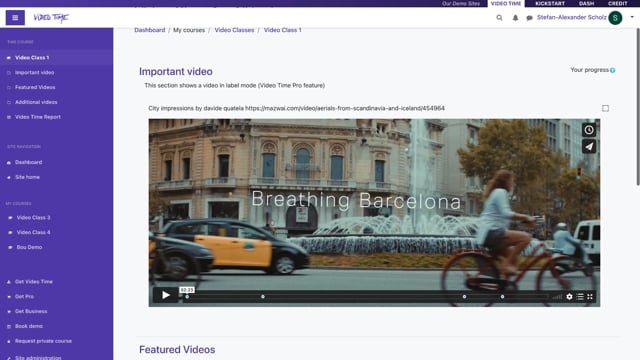Click the Video Class 3 course icon
This screenshot has height=360, width=640.
click(x=10, y=218)
